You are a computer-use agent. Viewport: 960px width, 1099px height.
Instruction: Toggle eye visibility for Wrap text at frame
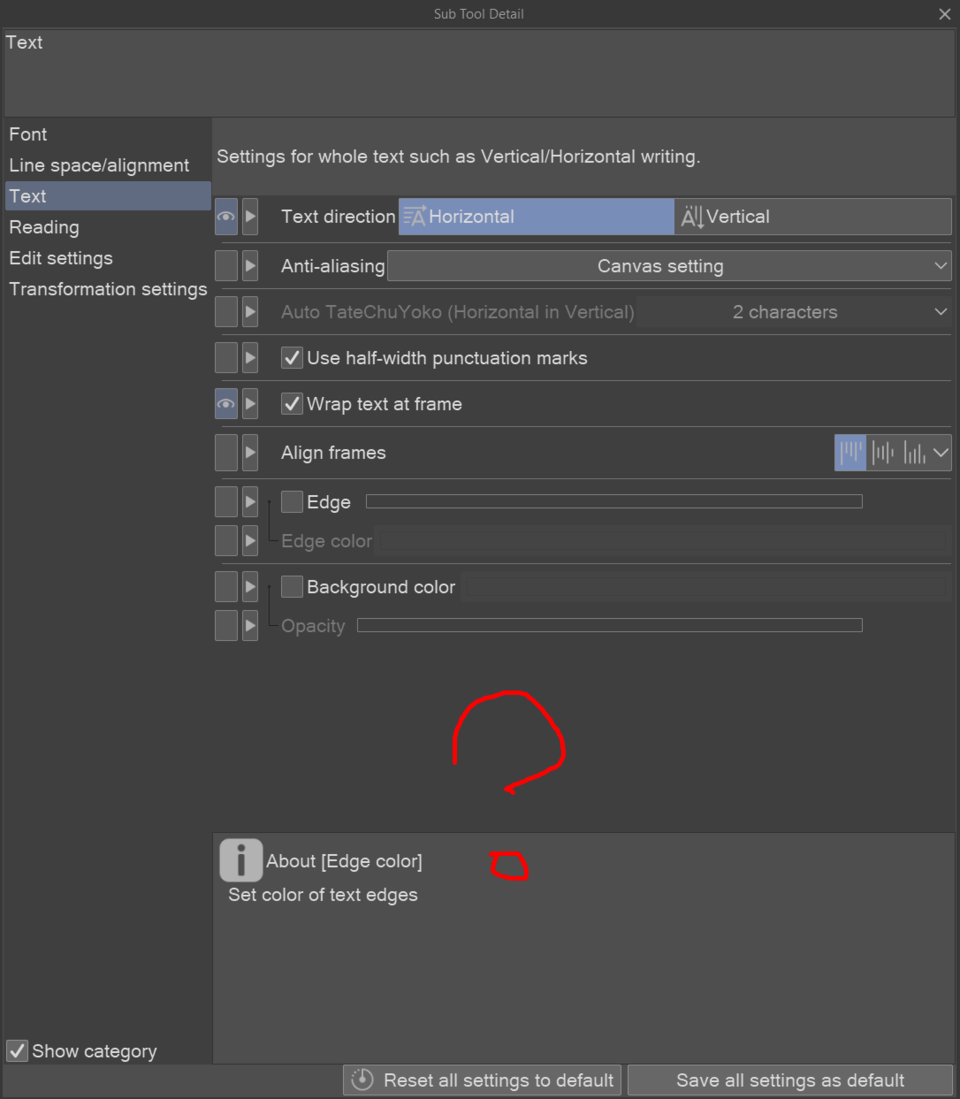[x=226, y=404]
